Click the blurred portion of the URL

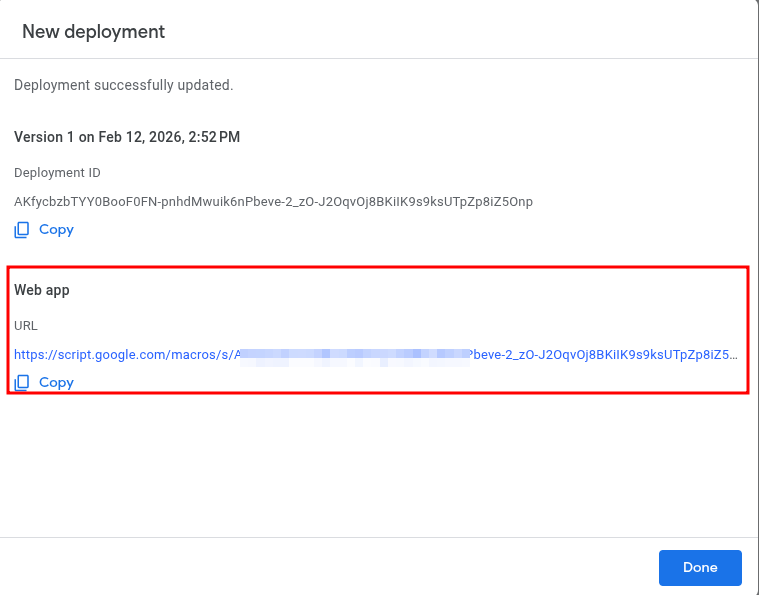[355, 354]
